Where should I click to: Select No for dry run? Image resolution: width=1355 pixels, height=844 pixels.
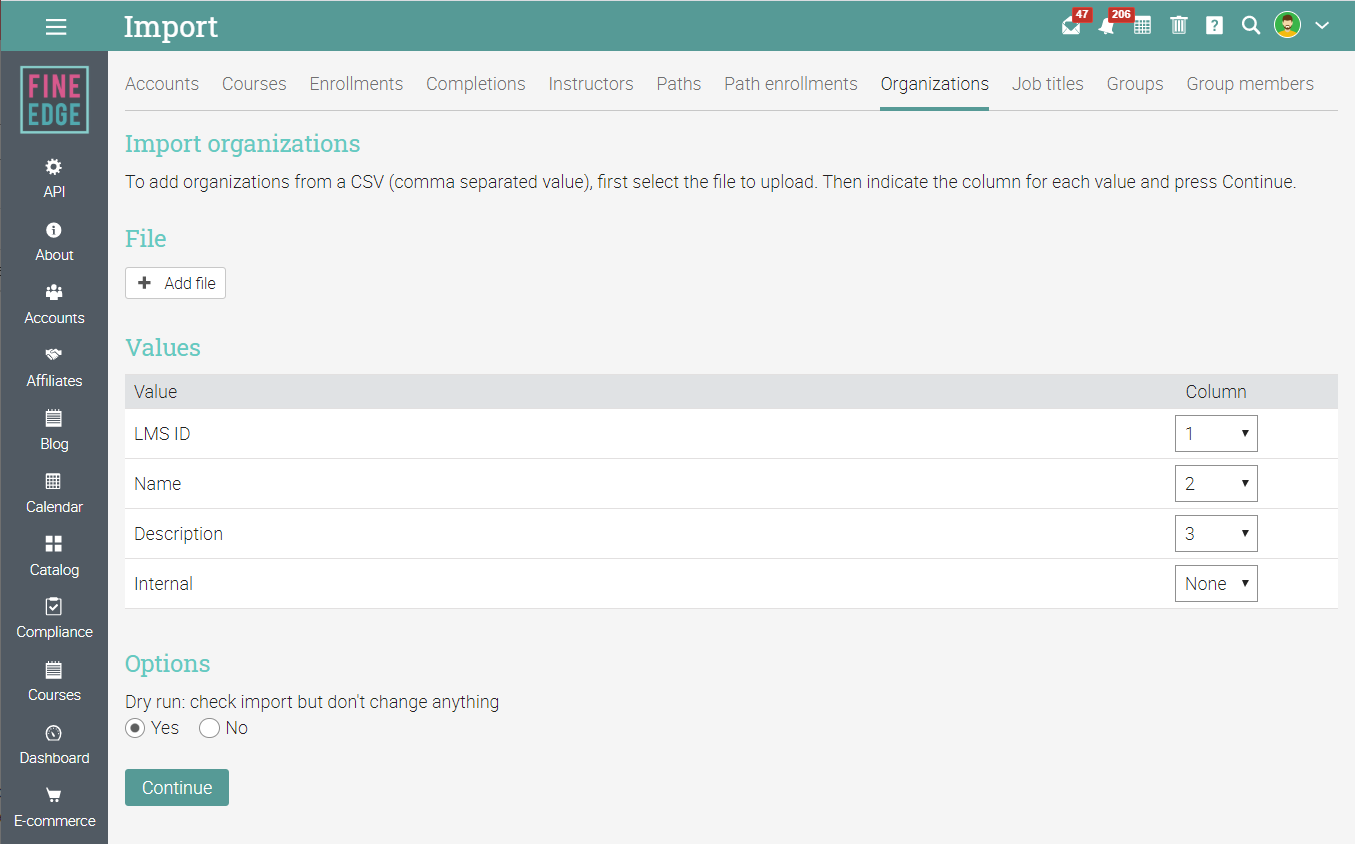coord(209,728)
